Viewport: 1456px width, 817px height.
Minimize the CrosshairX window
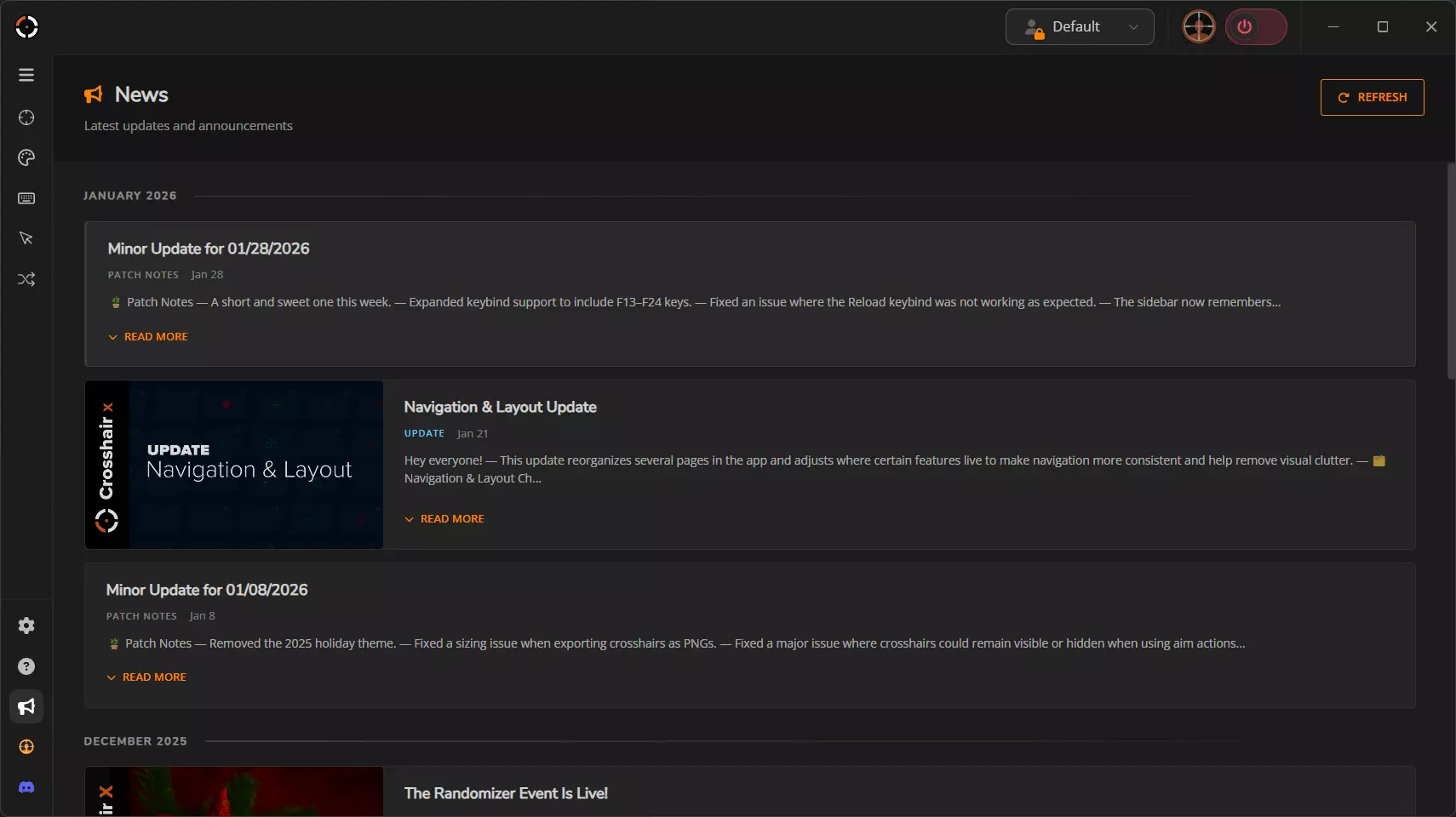[x=1333, y=26]
